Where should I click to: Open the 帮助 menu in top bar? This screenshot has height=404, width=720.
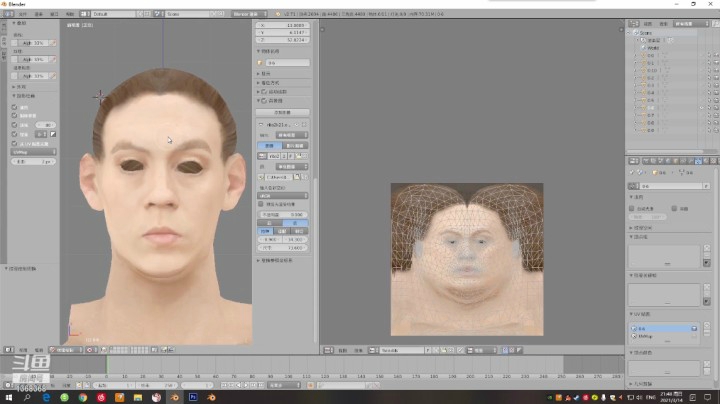point(70,14)
